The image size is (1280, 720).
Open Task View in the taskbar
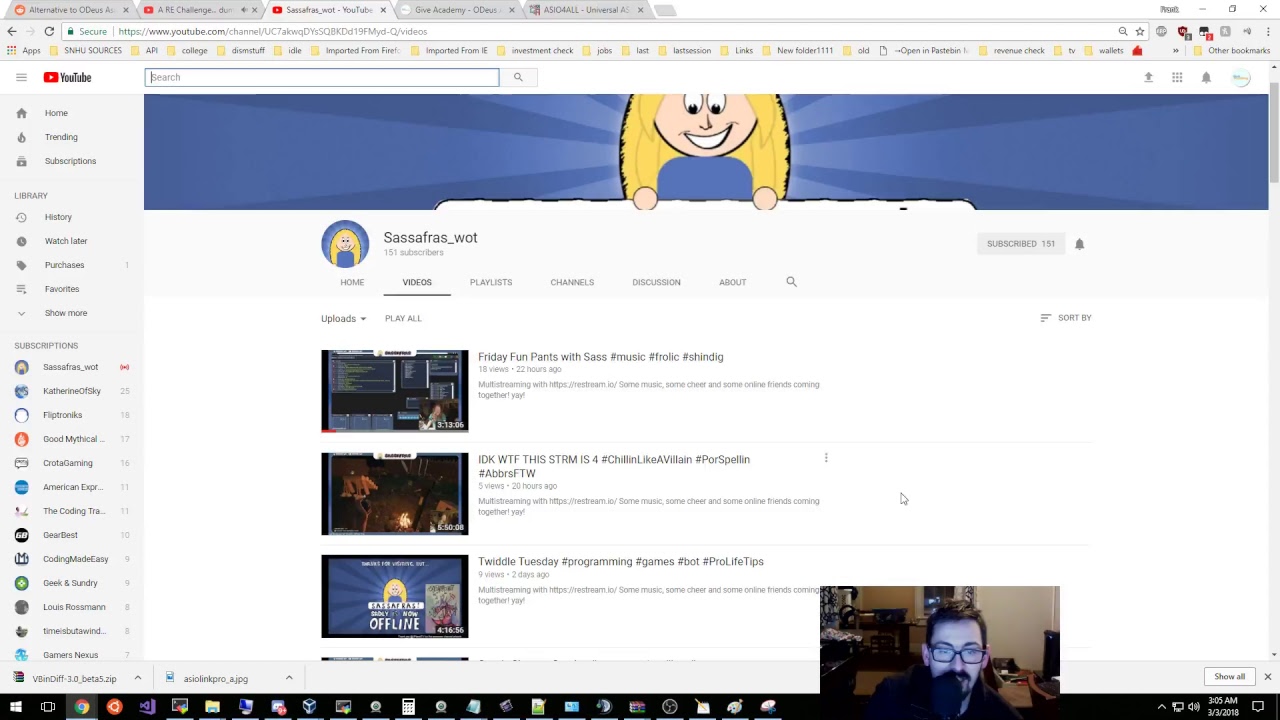pyautogui.click(x=48, y=707)
